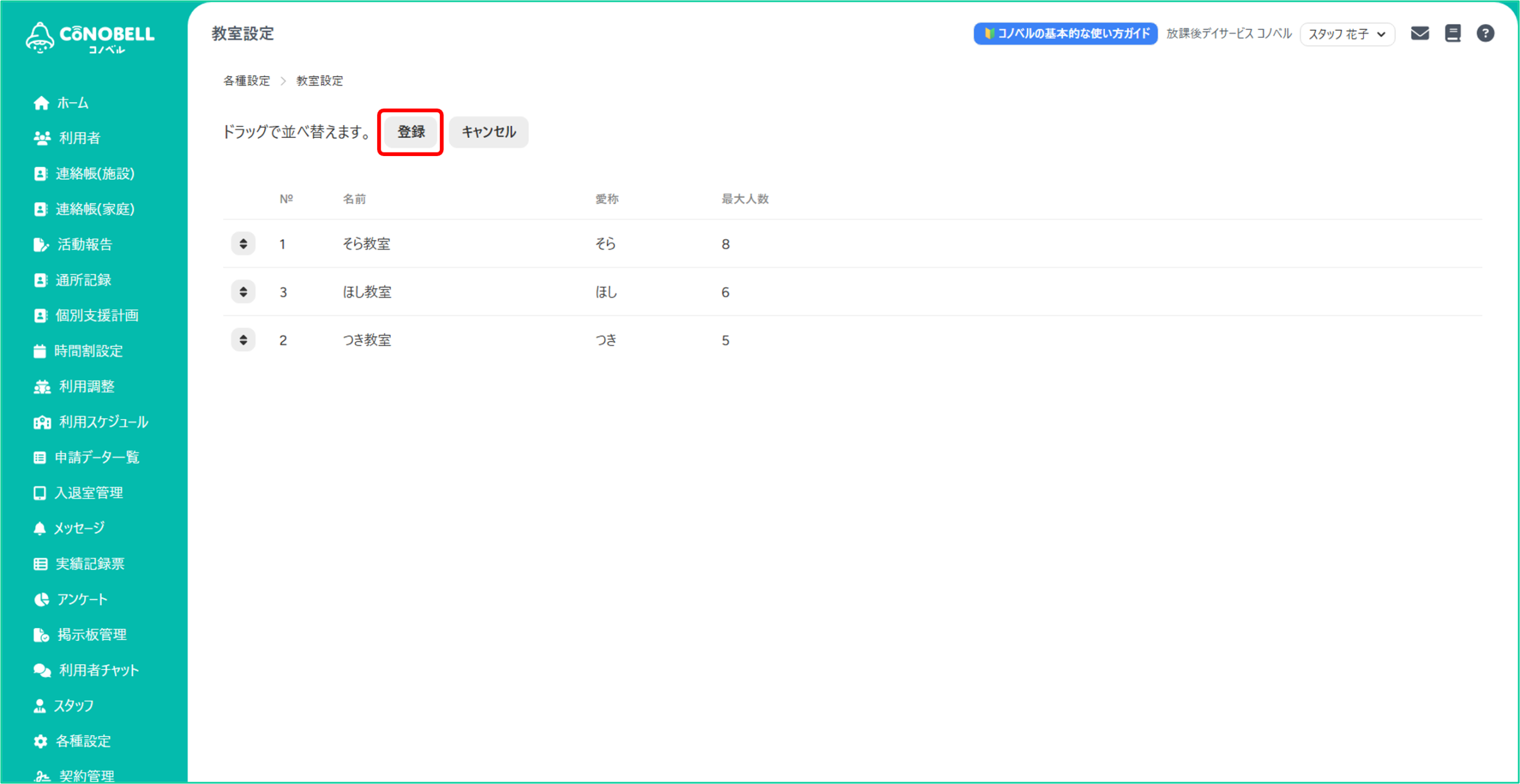The height and width of the screenshot is (784, 1520).
Task: Click the 各種設定 breadcrumb link
Action: point(246,81)
